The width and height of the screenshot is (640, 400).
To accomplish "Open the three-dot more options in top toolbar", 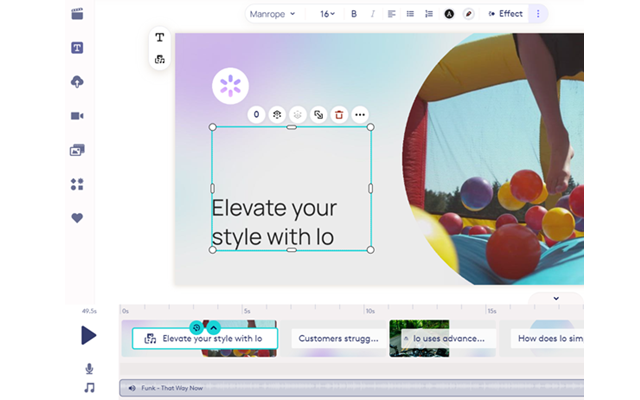I will coord(538,14).
